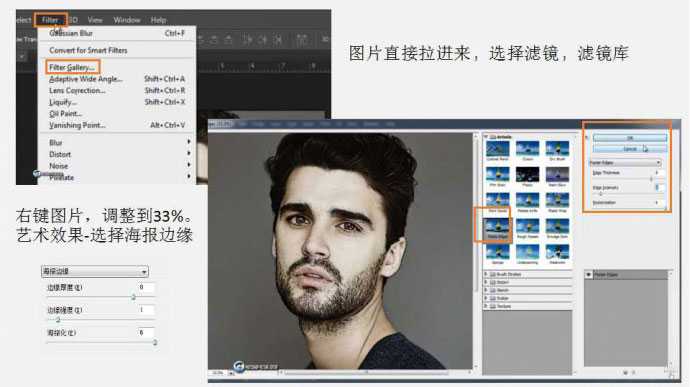Choose the Neon Glow filter thumbnail
This screenshot has width=690, height=387.
(558, 175)
